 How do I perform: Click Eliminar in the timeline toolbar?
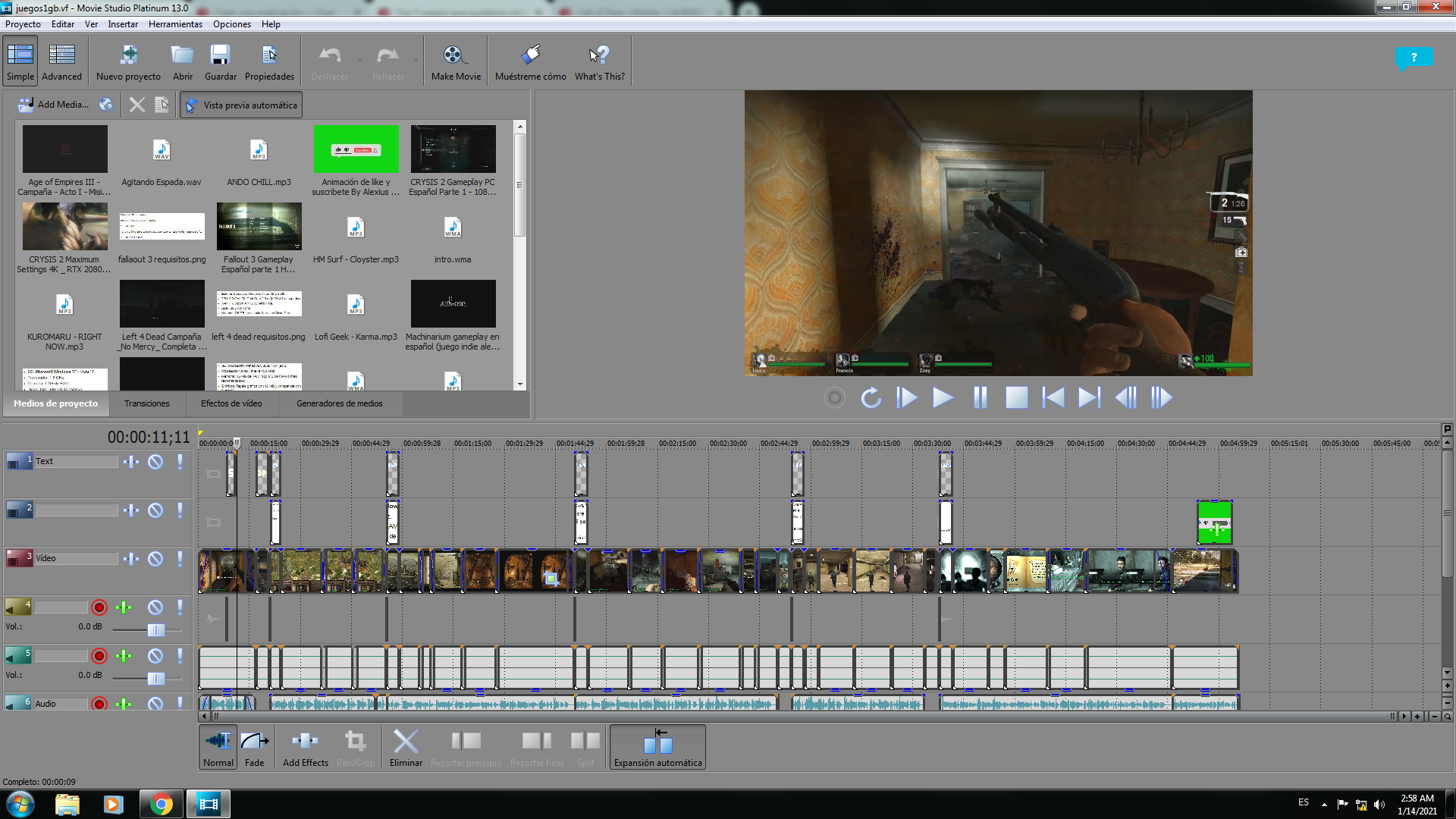tap(406, 747)
